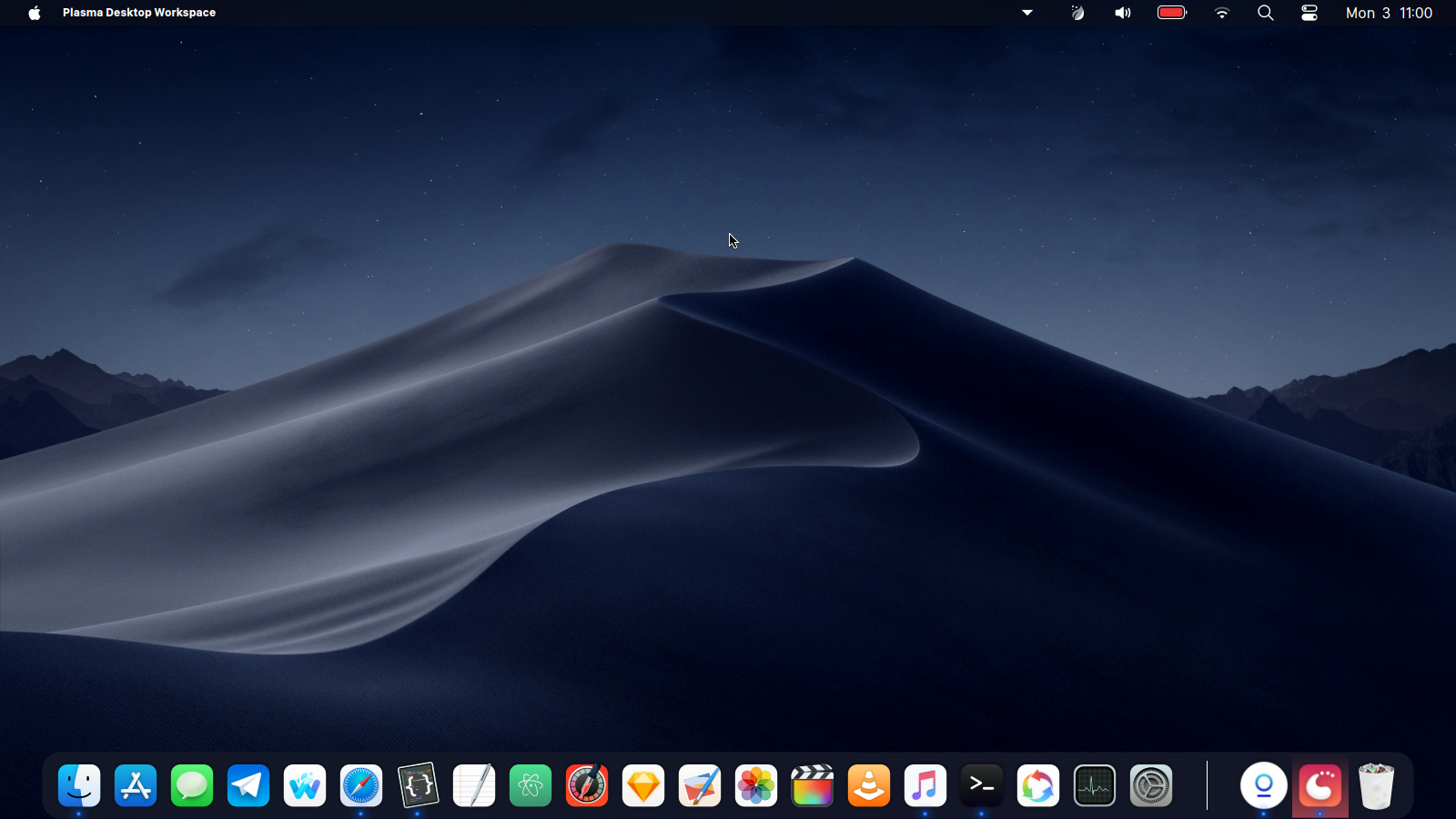Launch the App Store dock icon
This screenshot has height=819, width=1456.
tap(136, 785)
